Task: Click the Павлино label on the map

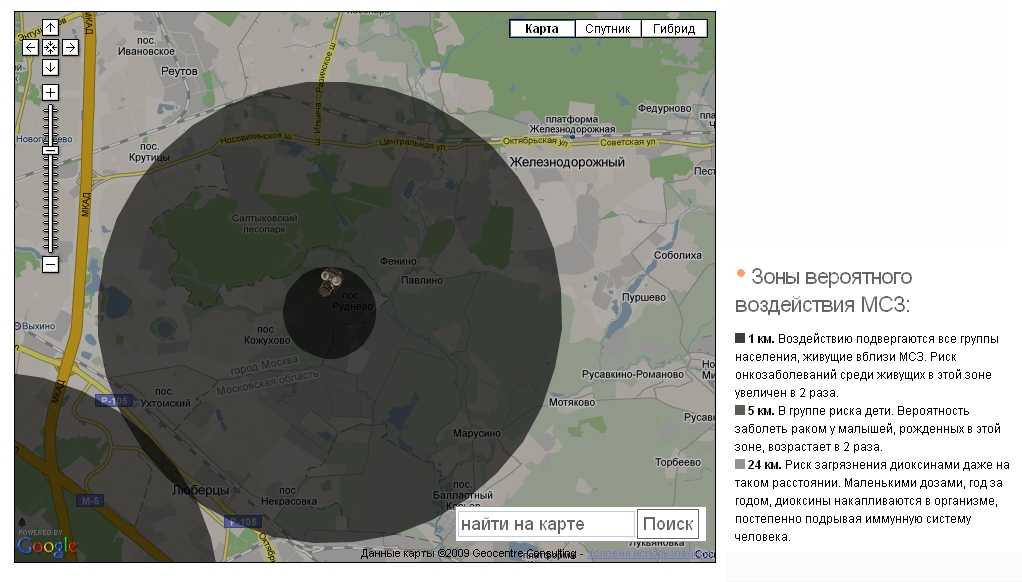Action: (422, 280)
